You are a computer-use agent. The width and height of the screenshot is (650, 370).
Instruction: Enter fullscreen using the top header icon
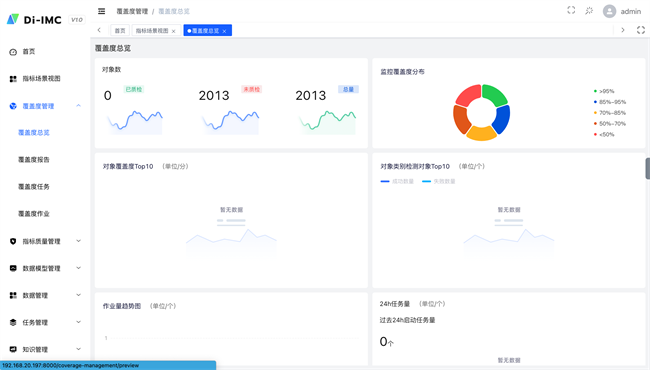point(571,10)
